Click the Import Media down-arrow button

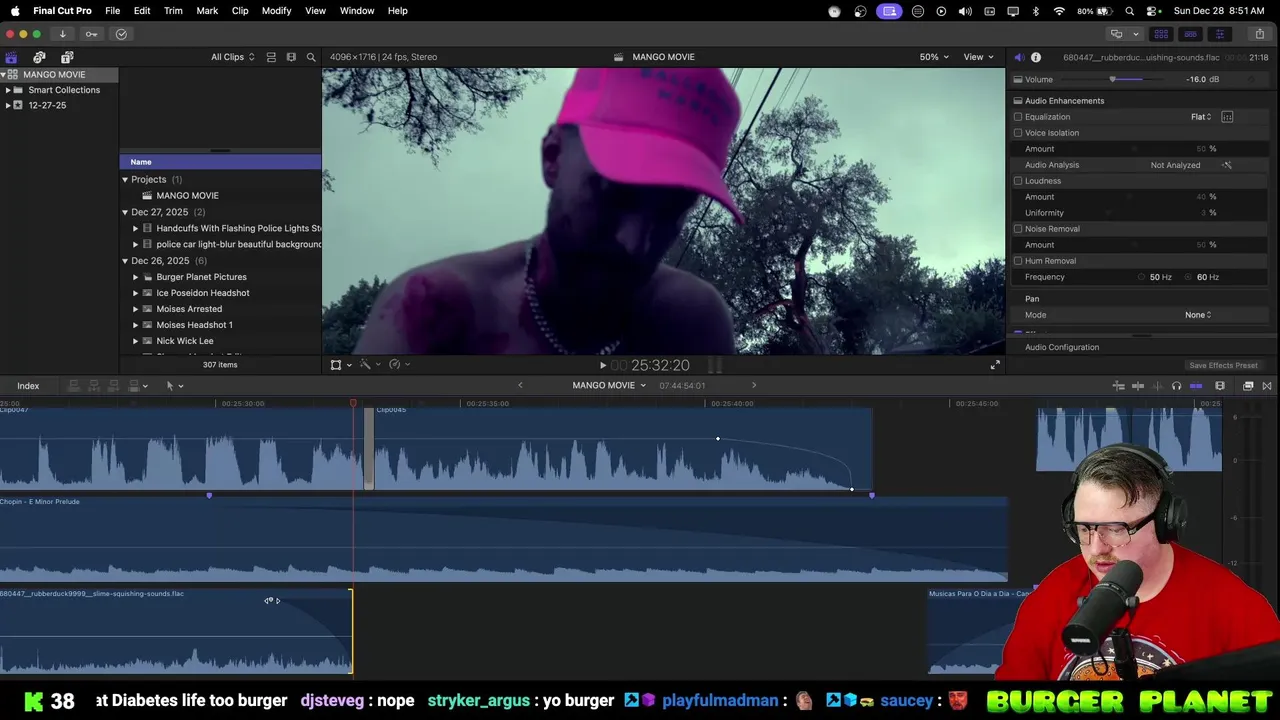tap(62, 34)
